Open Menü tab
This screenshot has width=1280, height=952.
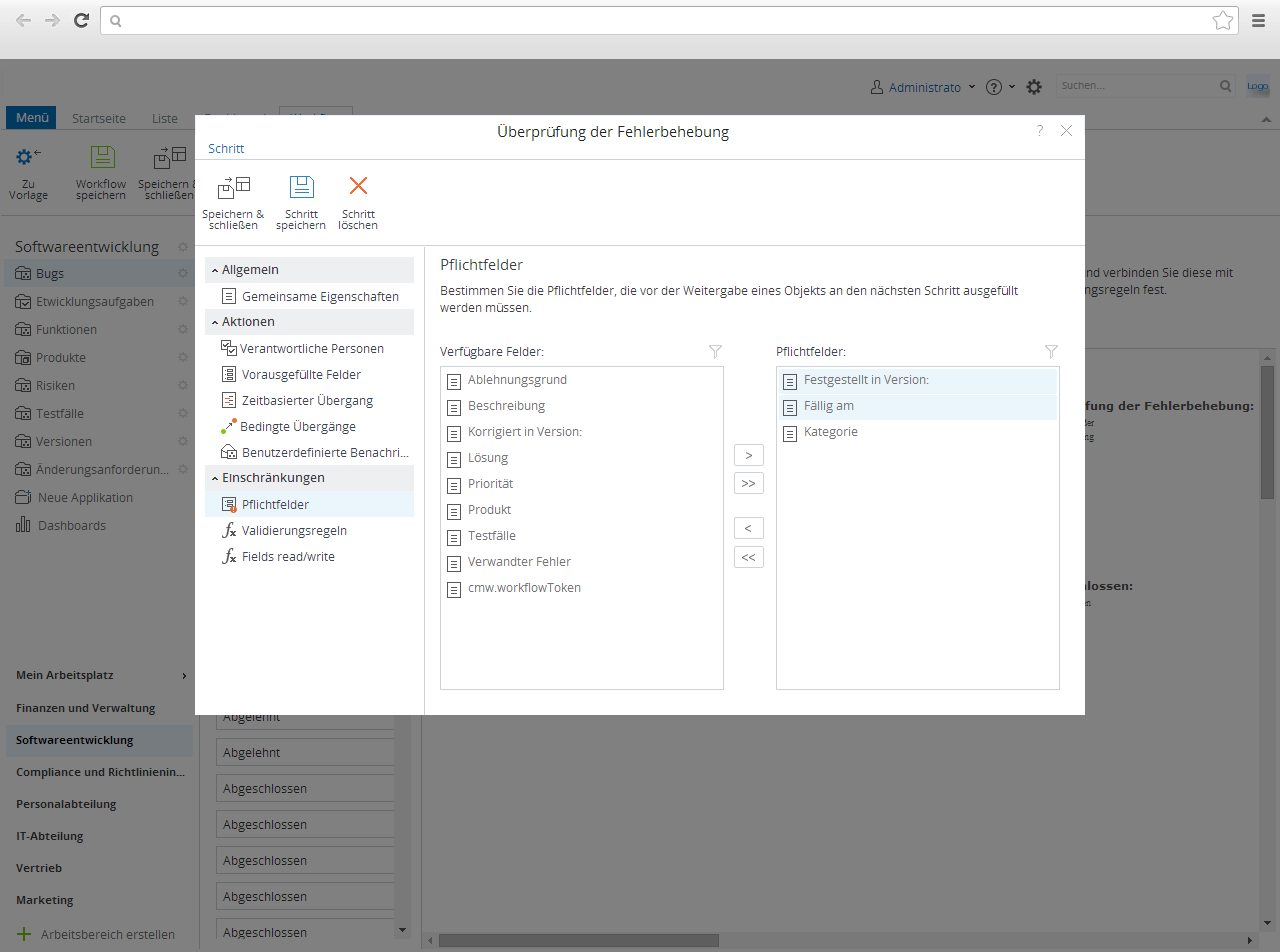[x=32, y=118]
